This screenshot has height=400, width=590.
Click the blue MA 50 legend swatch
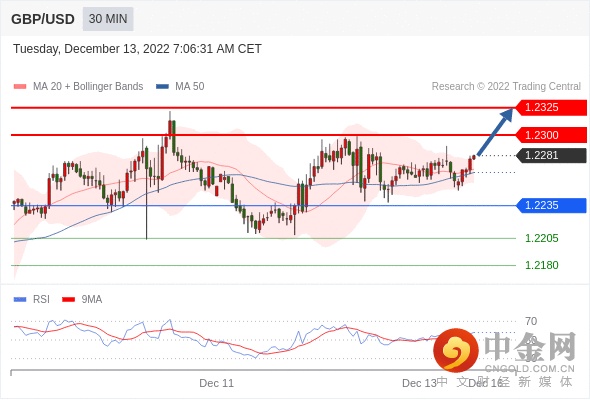tap(162, 87)
